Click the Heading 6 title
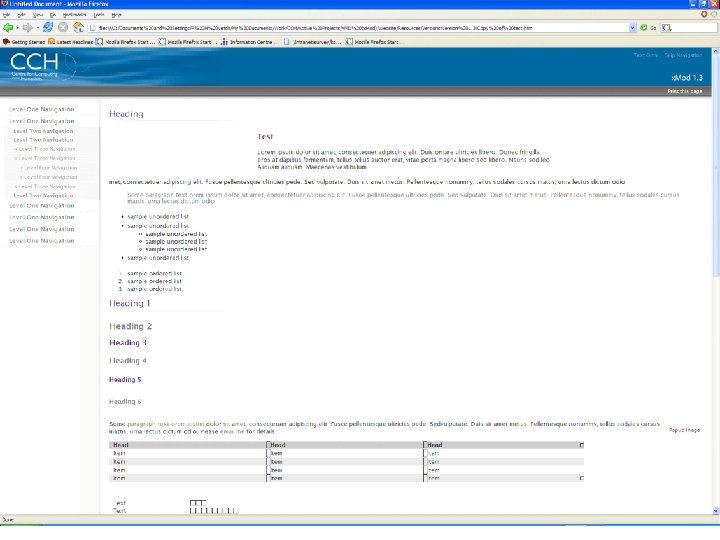This screenshot has width=720, height=540. [x=125, y=401]
